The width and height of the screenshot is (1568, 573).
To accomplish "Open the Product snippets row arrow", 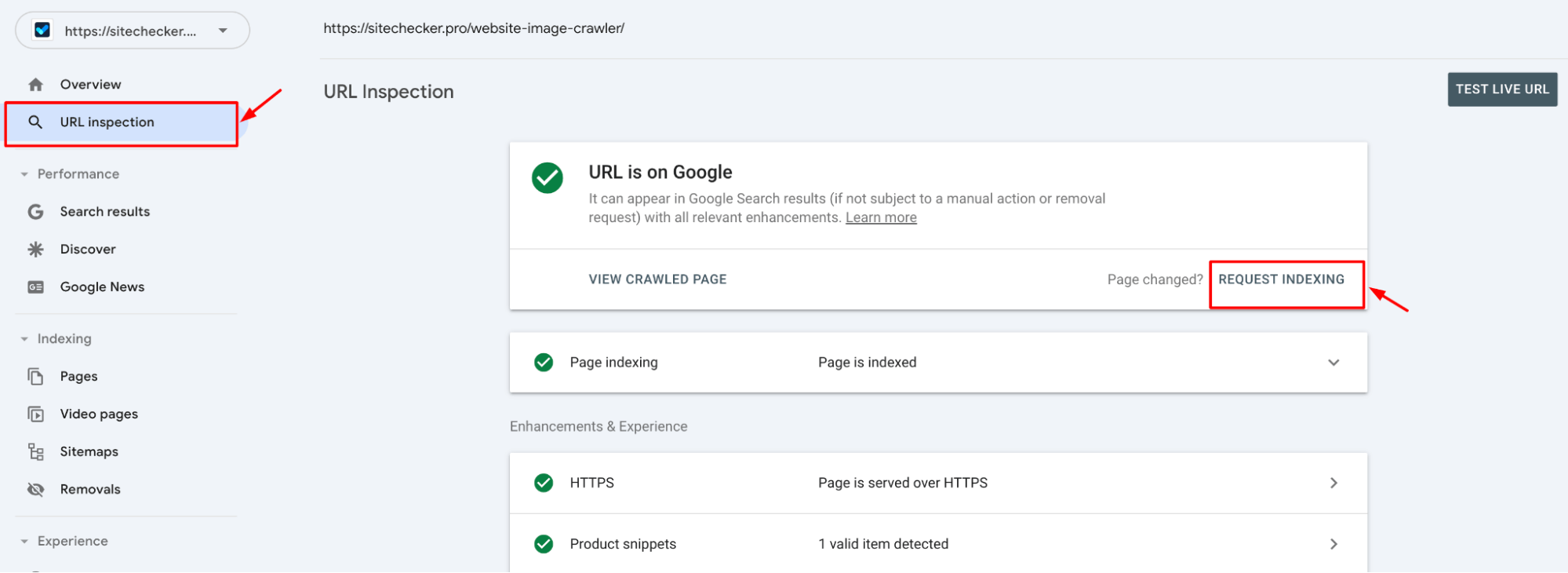I will (1333, 544).
